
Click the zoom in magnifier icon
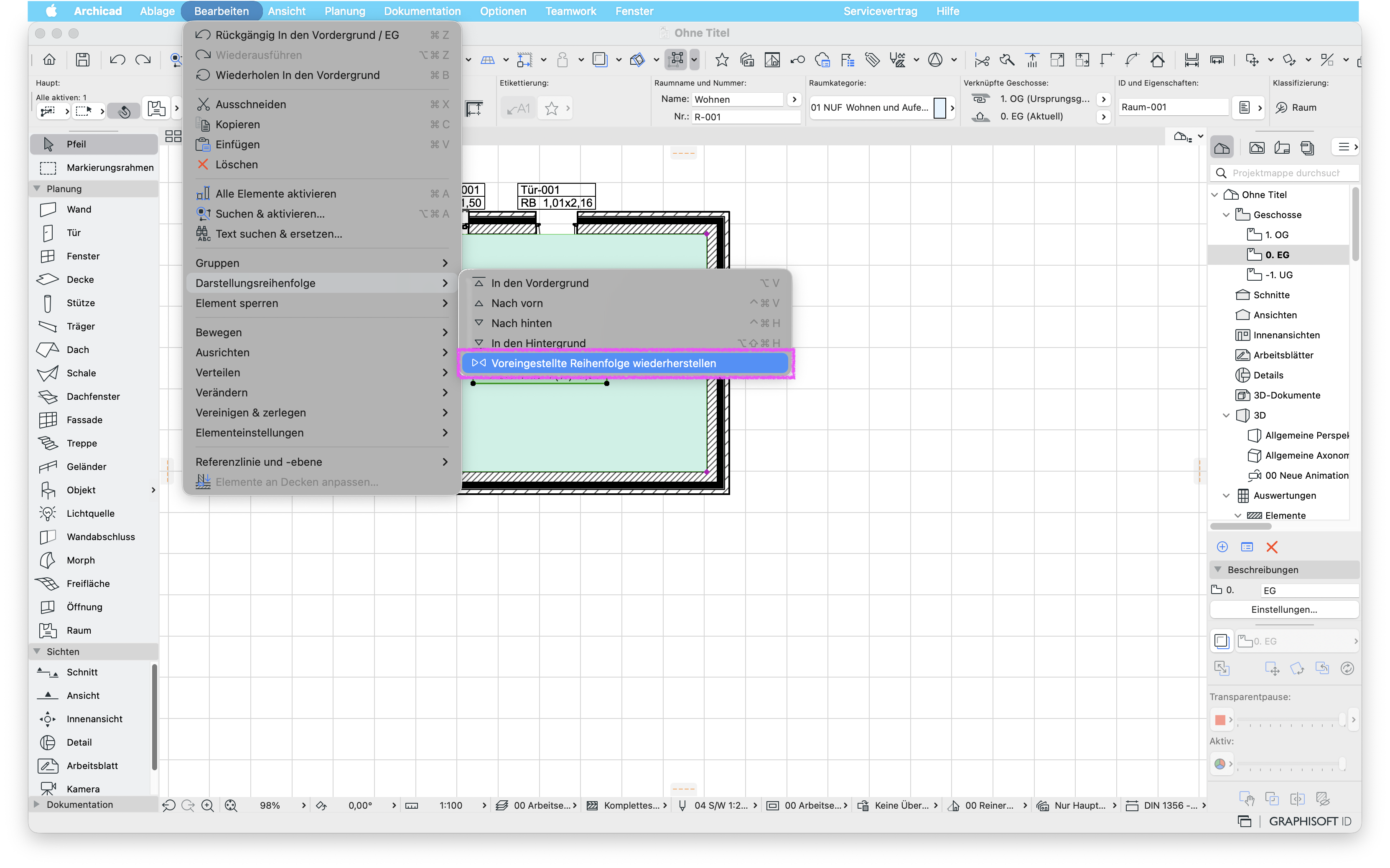(x=207, y=806)
